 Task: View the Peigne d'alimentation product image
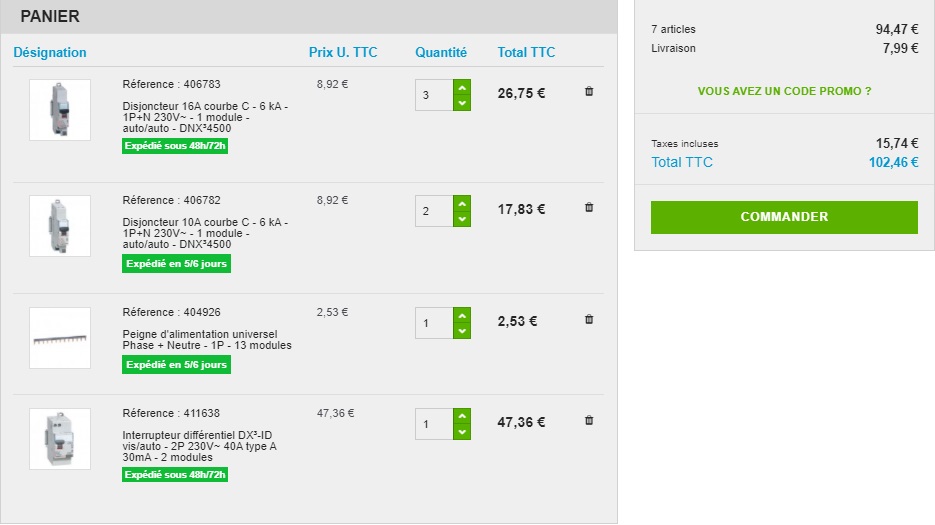pos(60,338)
